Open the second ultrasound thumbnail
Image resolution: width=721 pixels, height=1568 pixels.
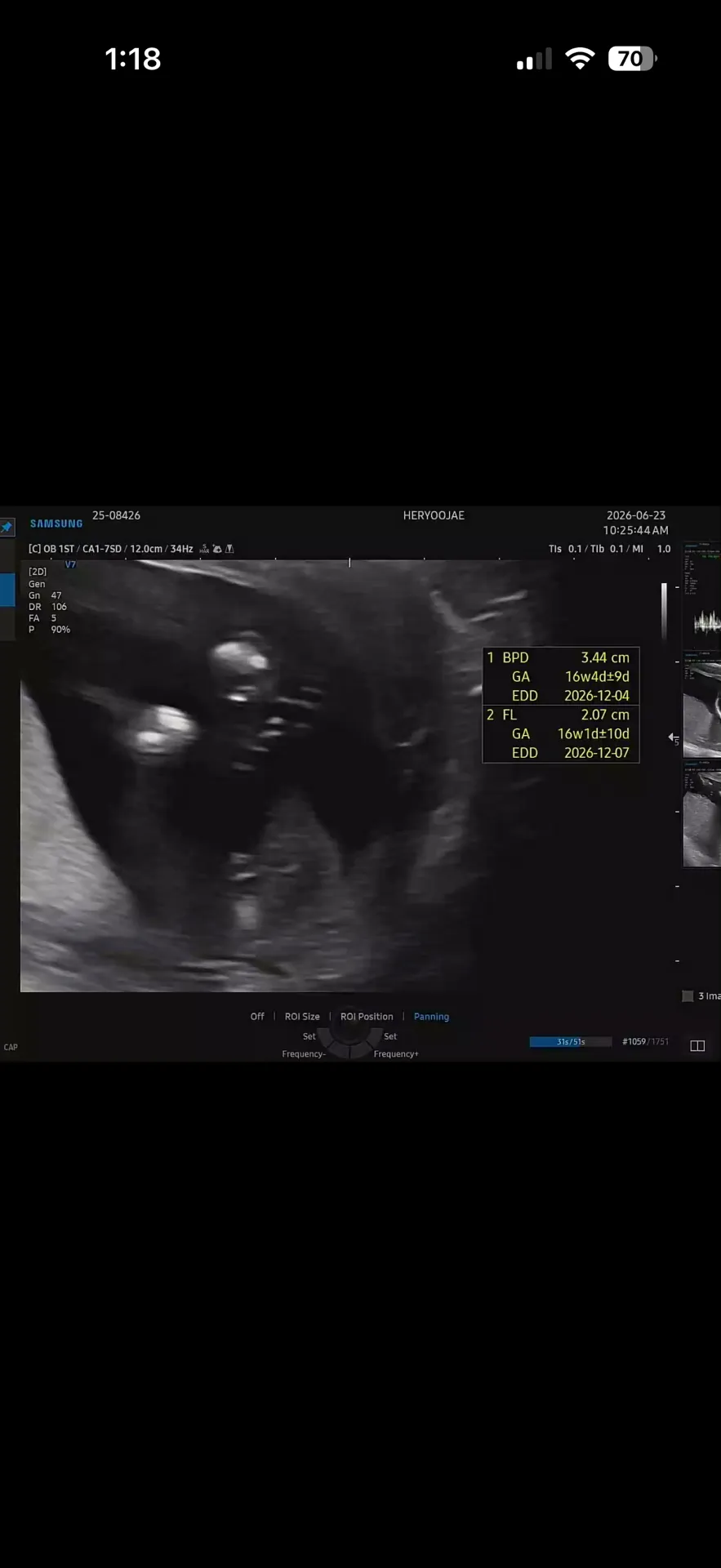tap(702, 706)
